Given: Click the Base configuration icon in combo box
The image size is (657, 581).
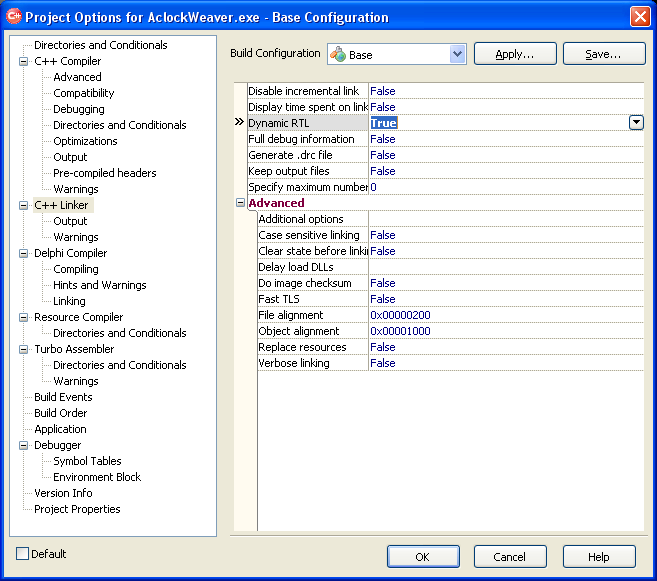Looking at the screenshot, I should pos(338,54).
